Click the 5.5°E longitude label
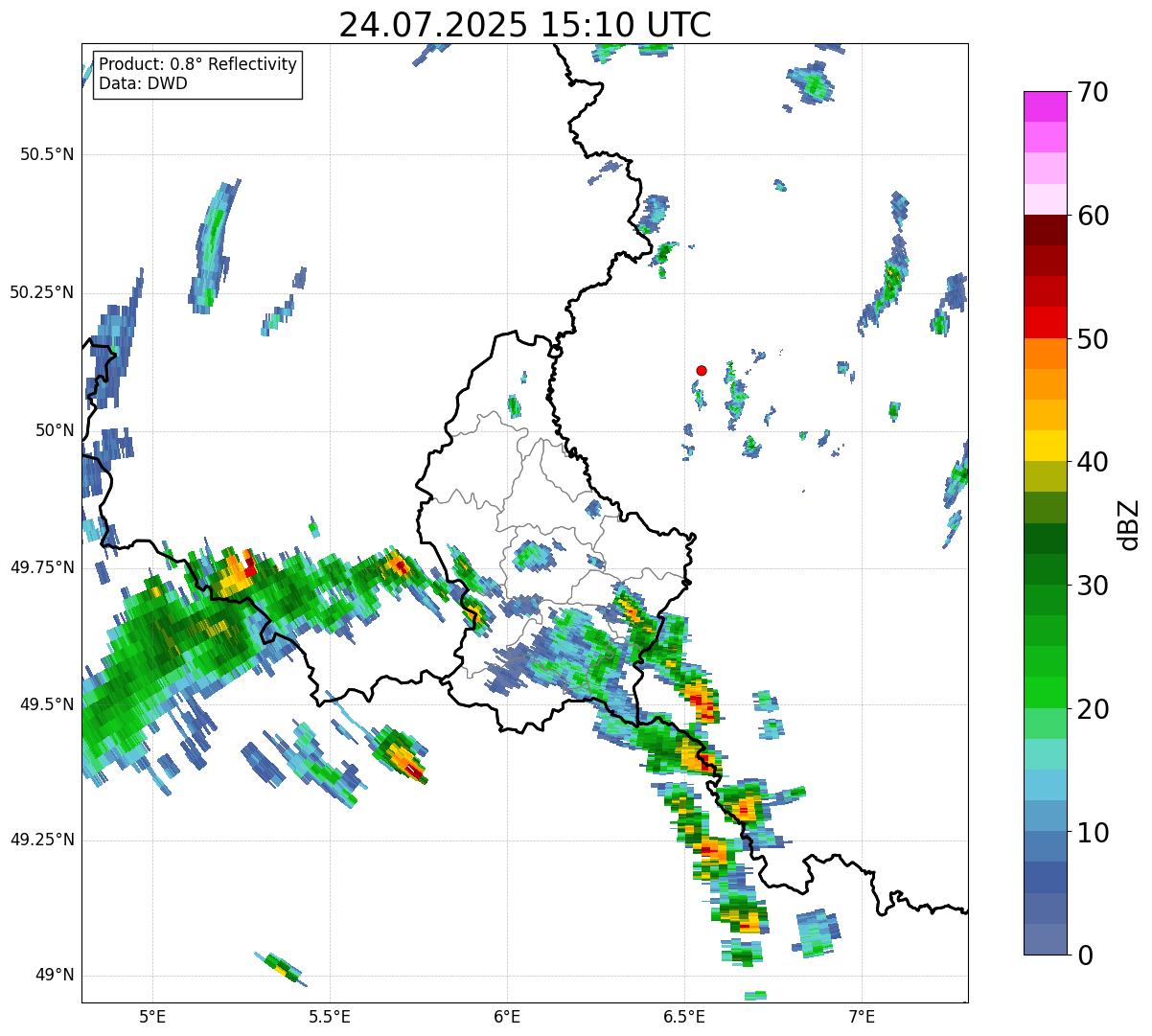1152x1036 pixels. click(330, 1016)
